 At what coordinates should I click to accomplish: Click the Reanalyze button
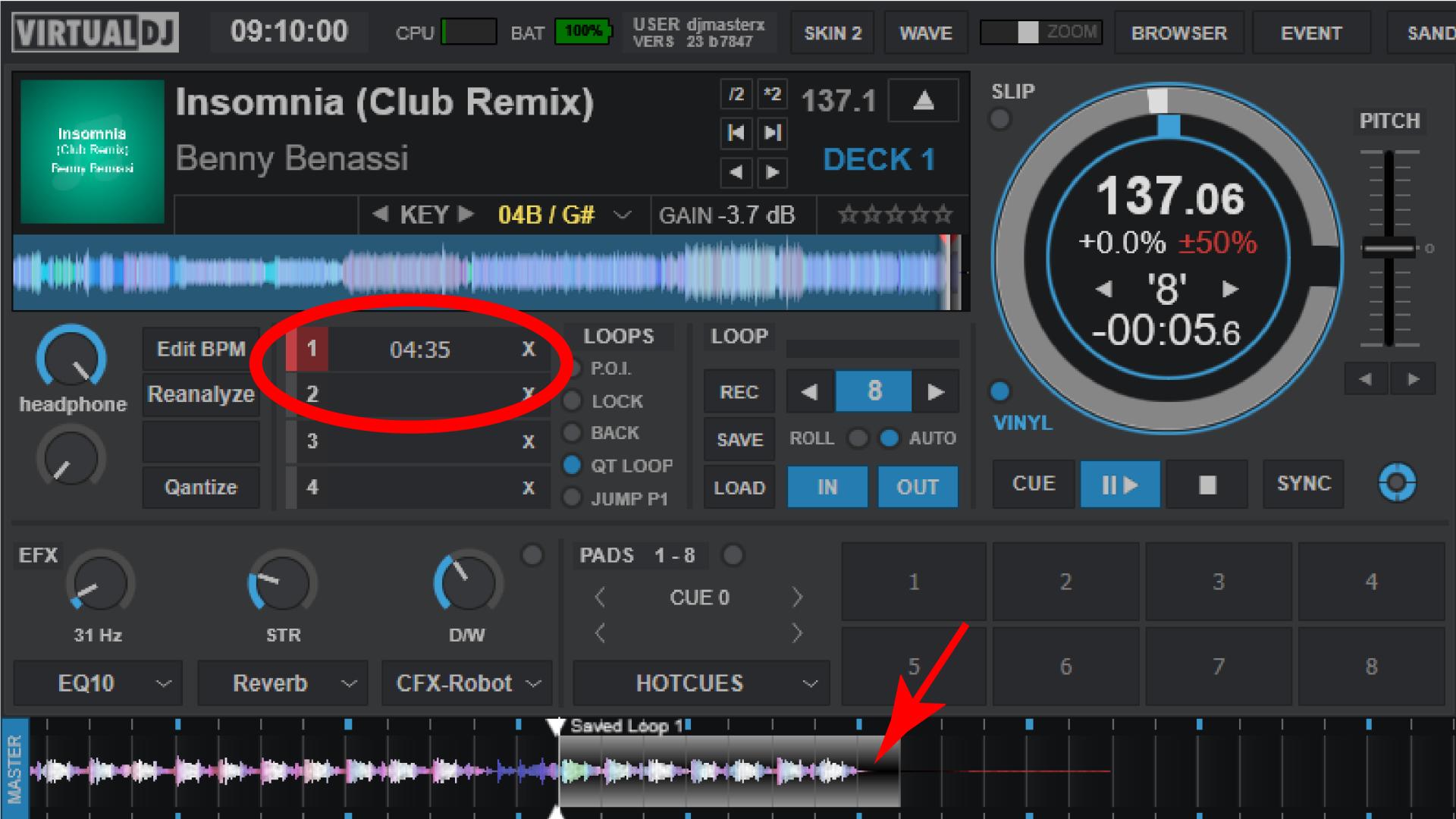pyautogui.click(x=201, y=394)
